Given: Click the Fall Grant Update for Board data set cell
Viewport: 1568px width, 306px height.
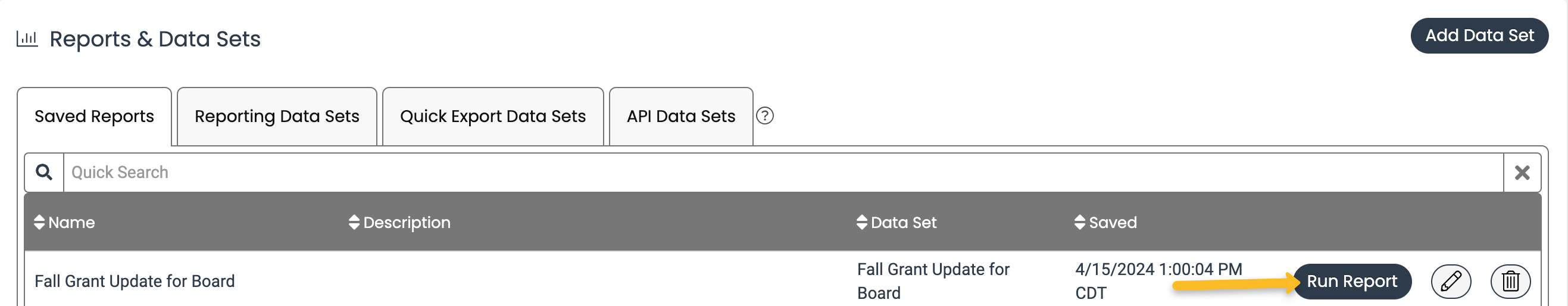Looking at the screenshot, I should pos(933,281).
